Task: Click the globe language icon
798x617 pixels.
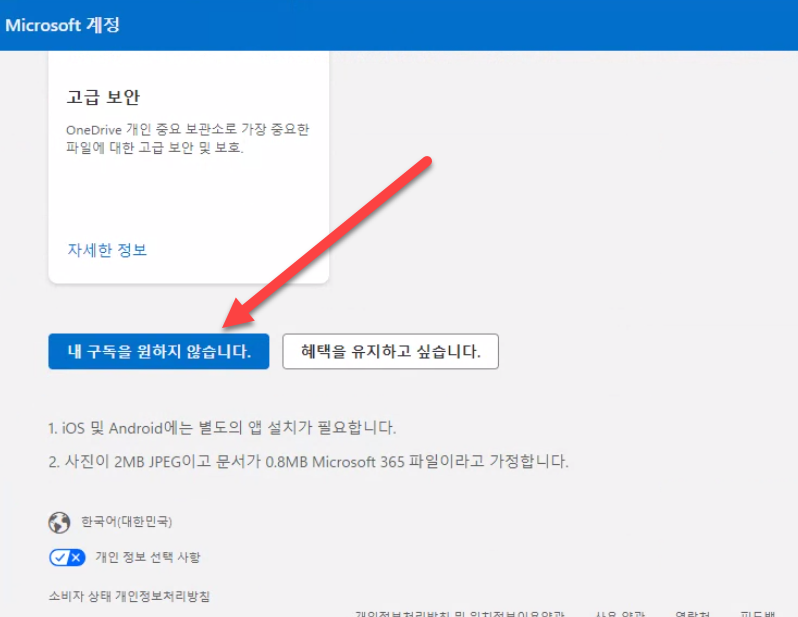Action: [59, 522]
